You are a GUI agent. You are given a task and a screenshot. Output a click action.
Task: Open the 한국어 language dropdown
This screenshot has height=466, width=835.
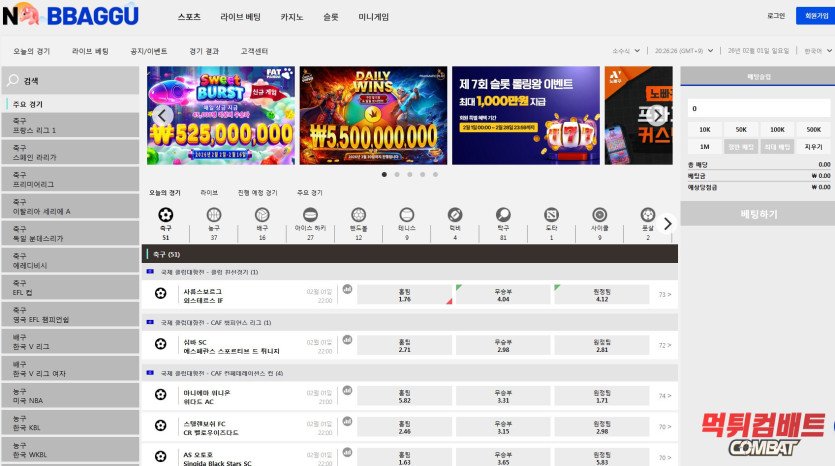[817, 51]
